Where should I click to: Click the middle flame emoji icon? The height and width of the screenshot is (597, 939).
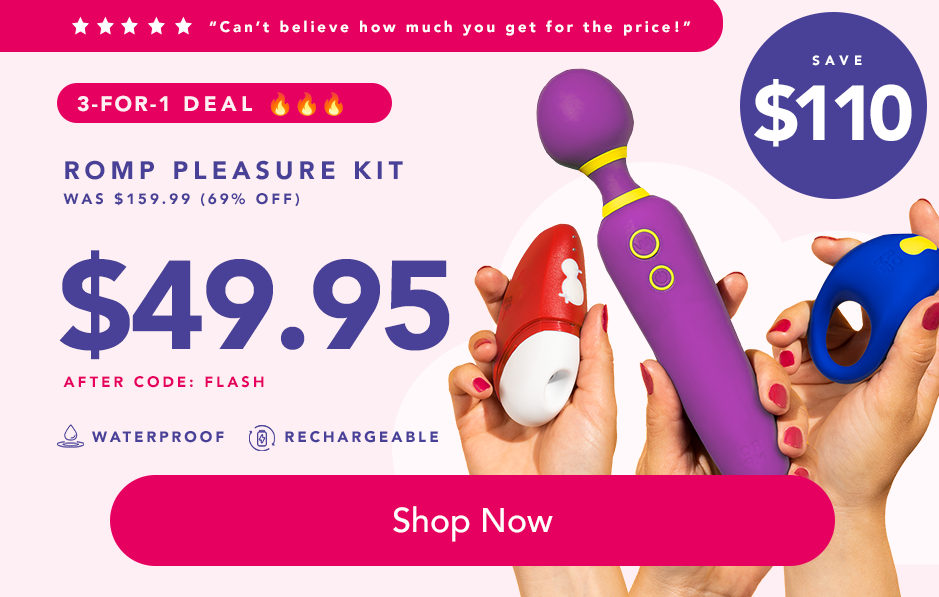click(x=307, y=104)
